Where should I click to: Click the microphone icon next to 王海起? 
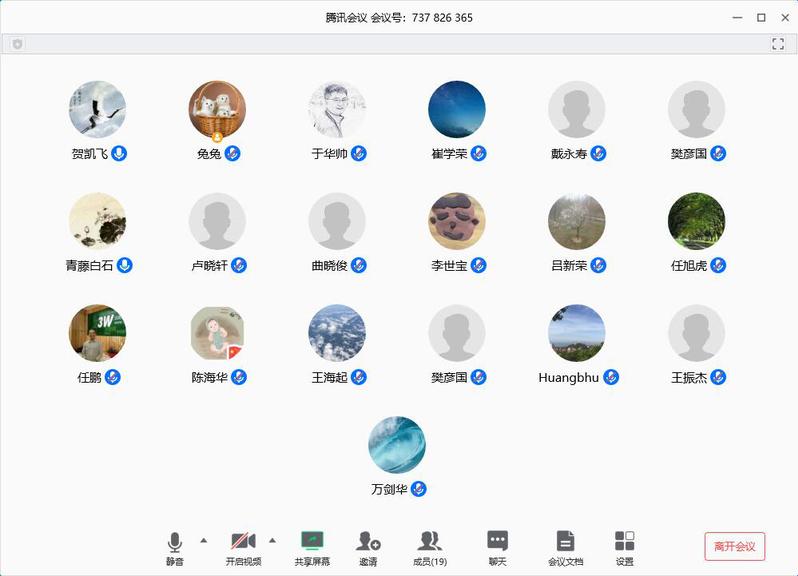[x=359, y=377]
